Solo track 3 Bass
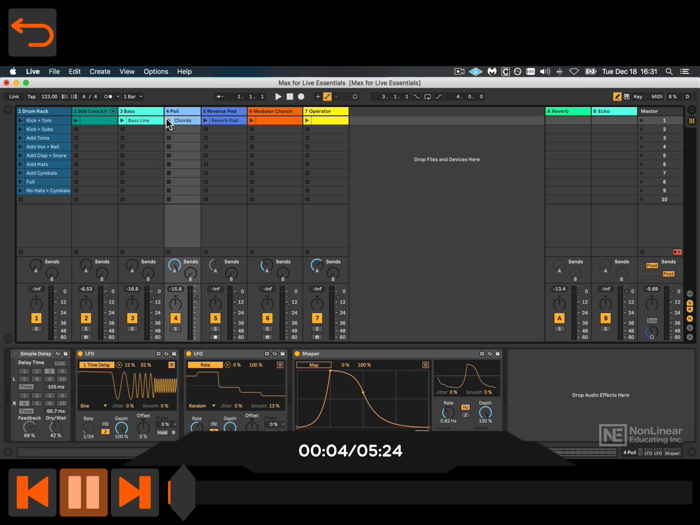 pos(132,329)
